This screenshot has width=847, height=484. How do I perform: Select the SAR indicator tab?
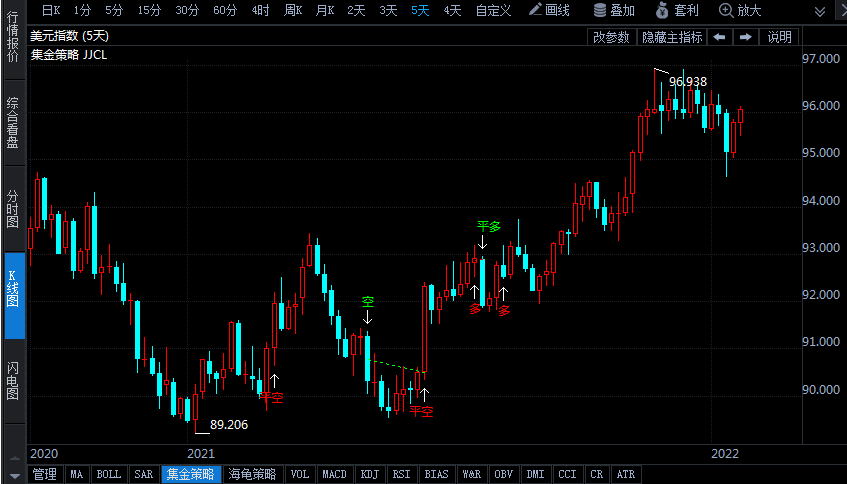(144, 474)
